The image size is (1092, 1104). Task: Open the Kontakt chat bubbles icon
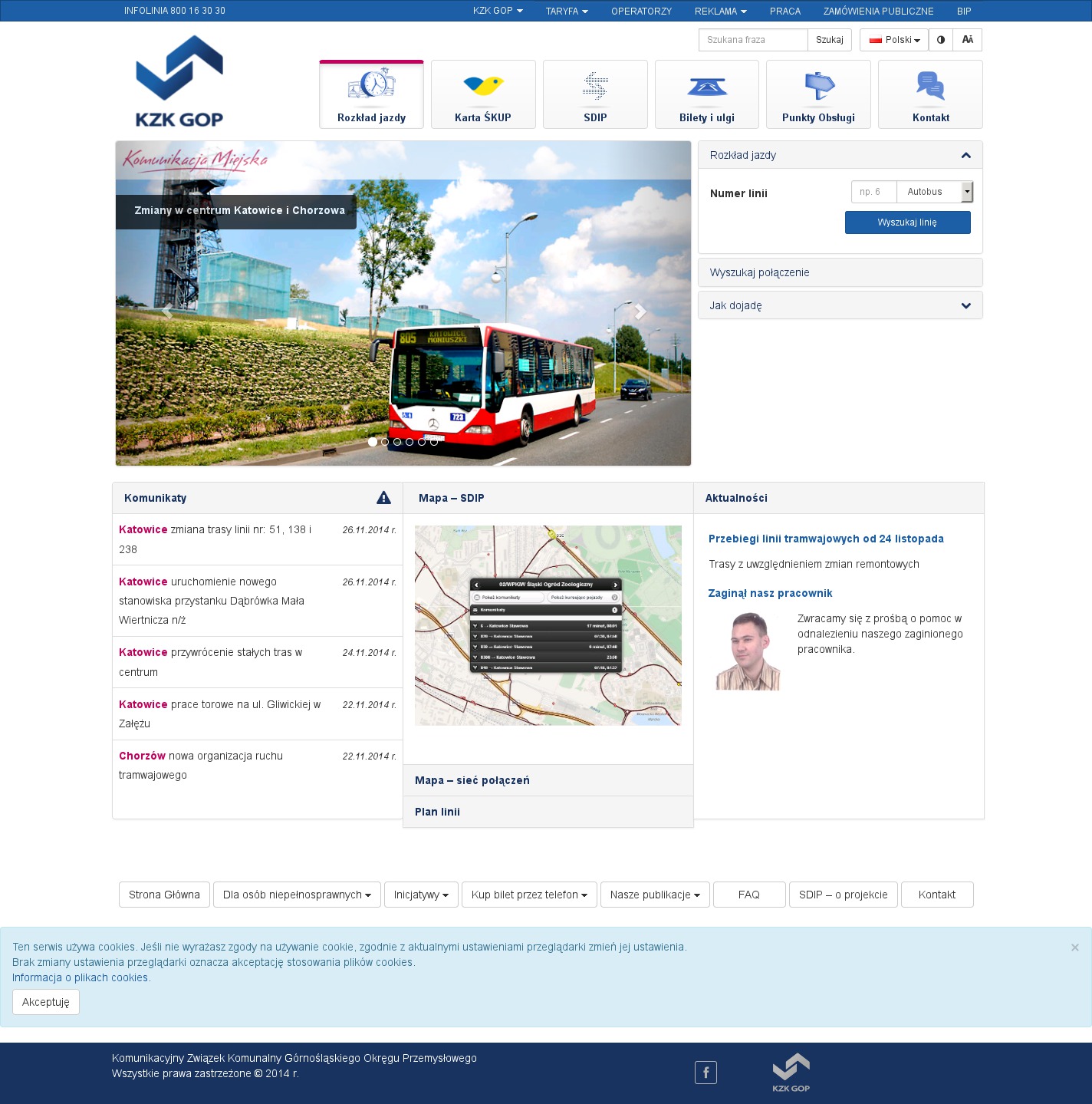930,86
